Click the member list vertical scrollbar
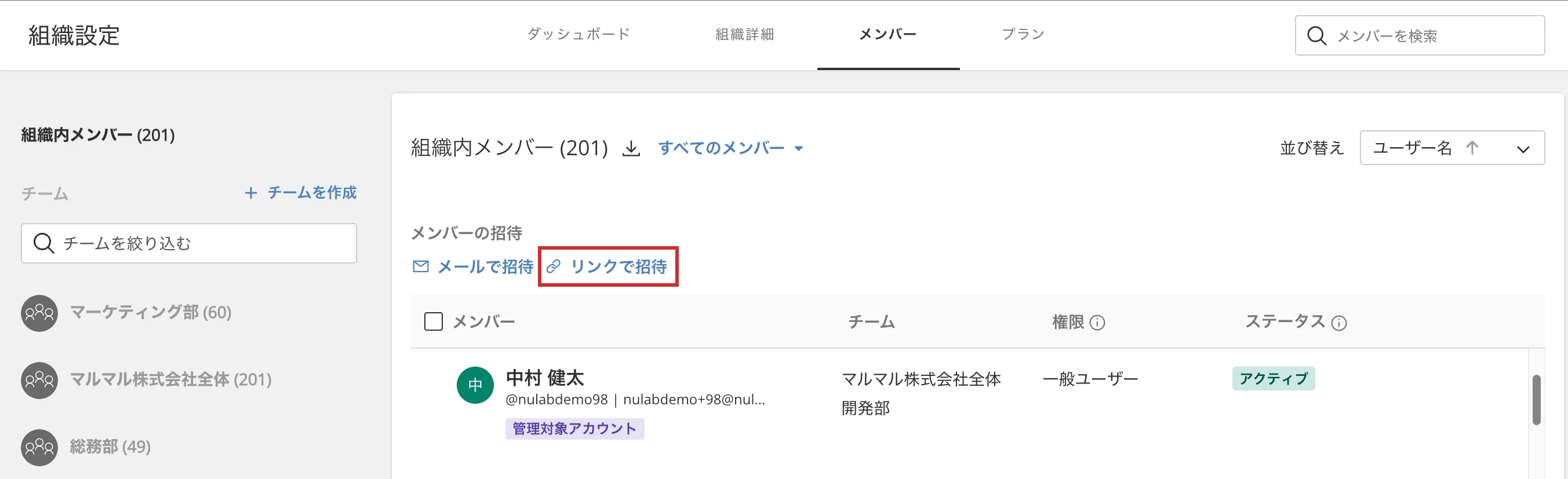 (1536, 400)
